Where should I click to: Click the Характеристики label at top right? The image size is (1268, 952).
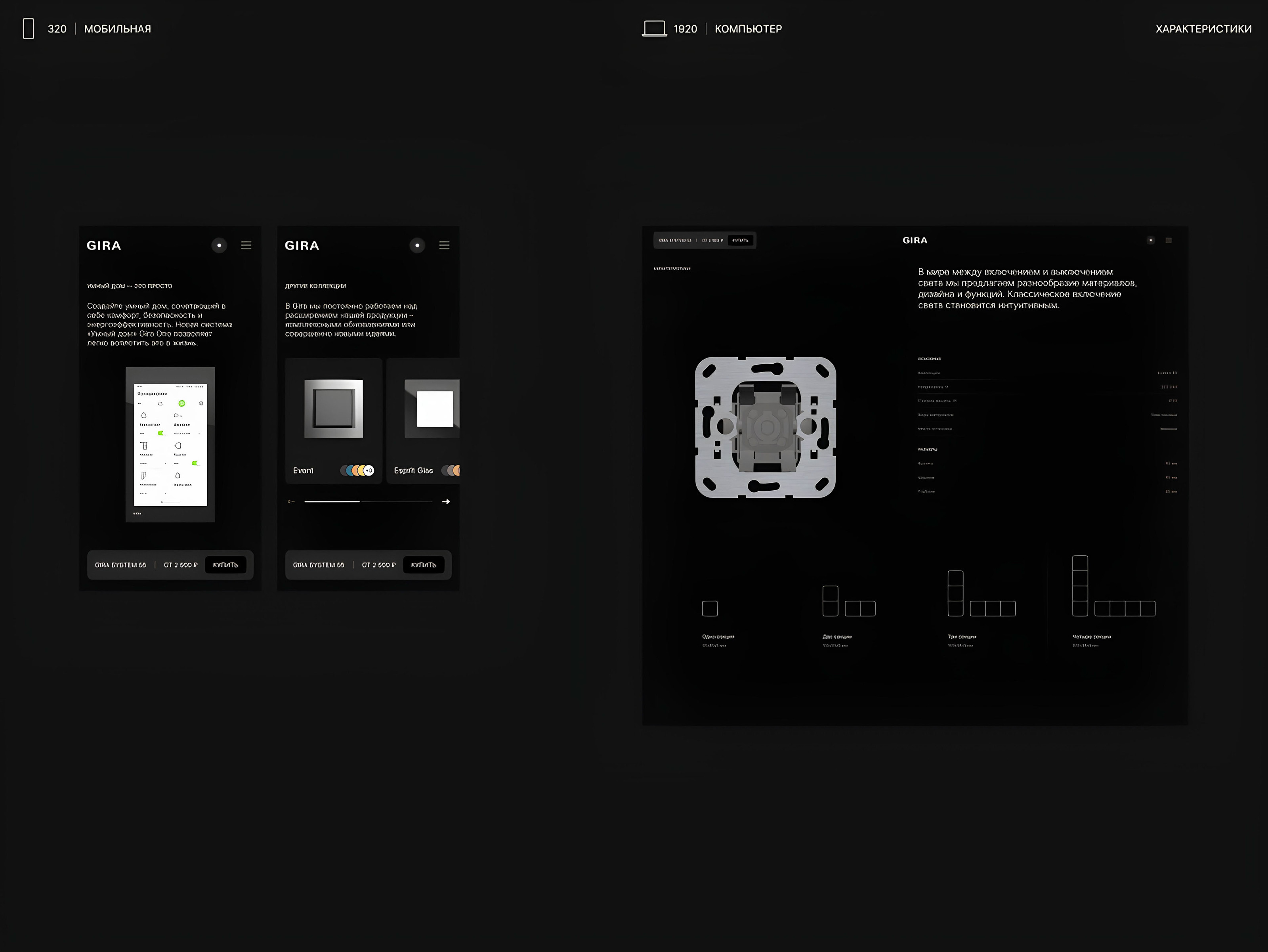click(1203, 29)
